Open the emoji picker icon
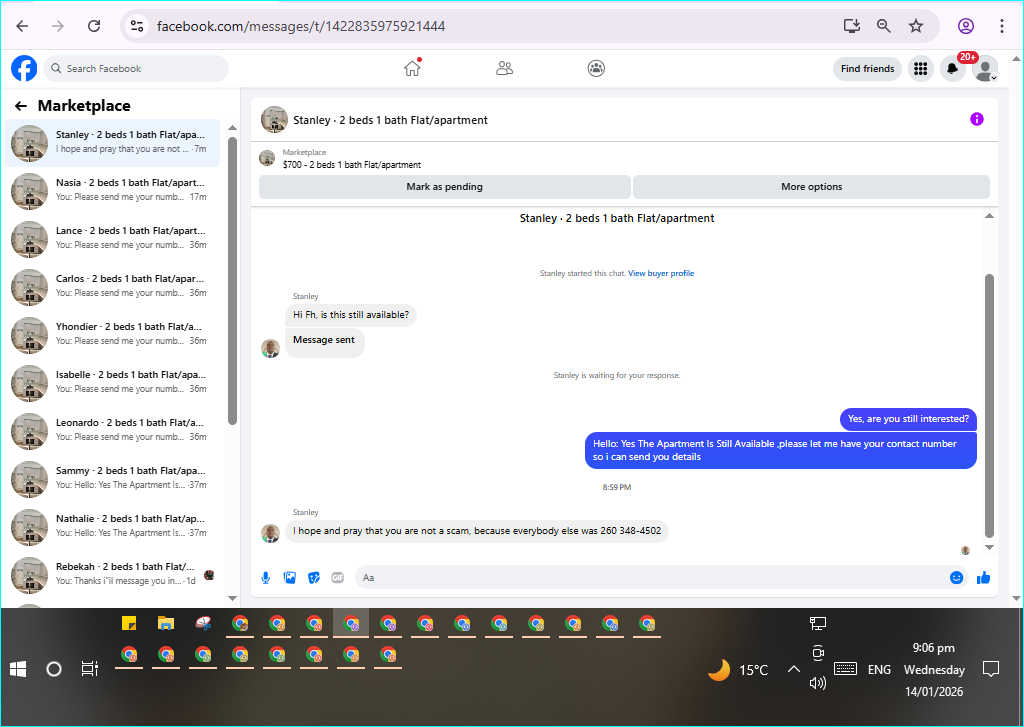 957,577
